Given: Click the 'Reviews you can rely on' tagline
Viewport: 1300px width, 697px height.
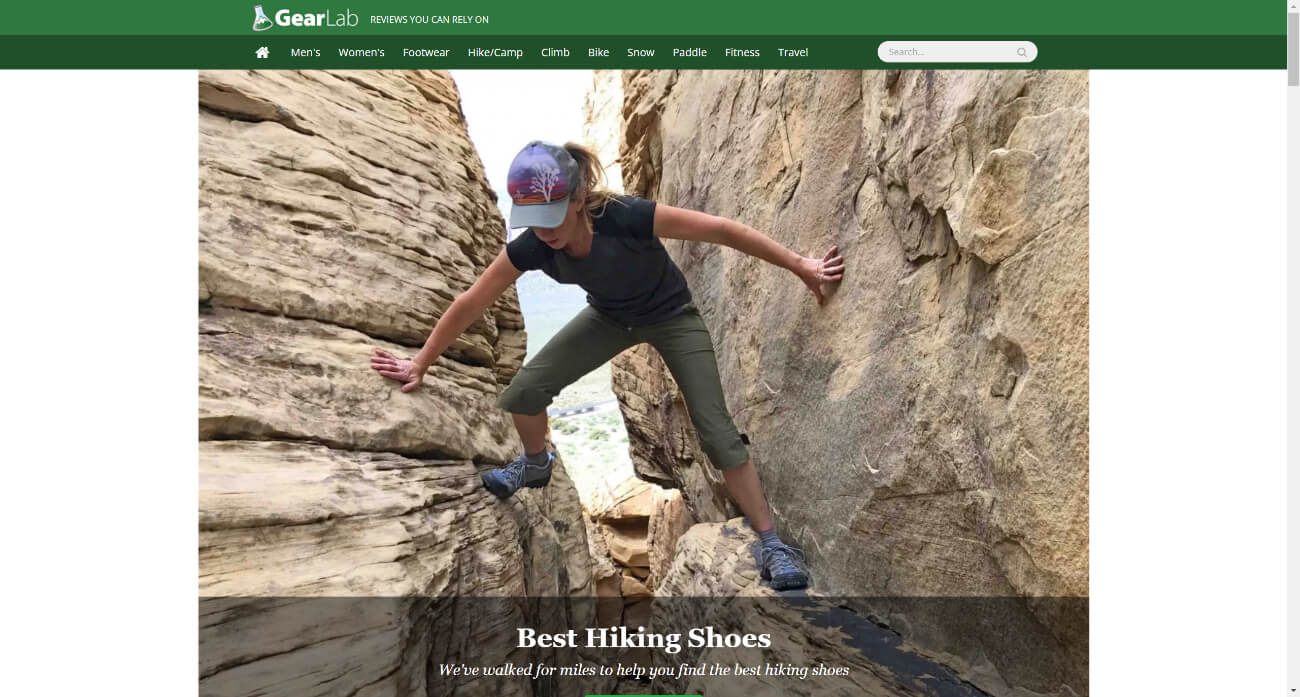Looking at the screenshot, I should coord(429,20).
